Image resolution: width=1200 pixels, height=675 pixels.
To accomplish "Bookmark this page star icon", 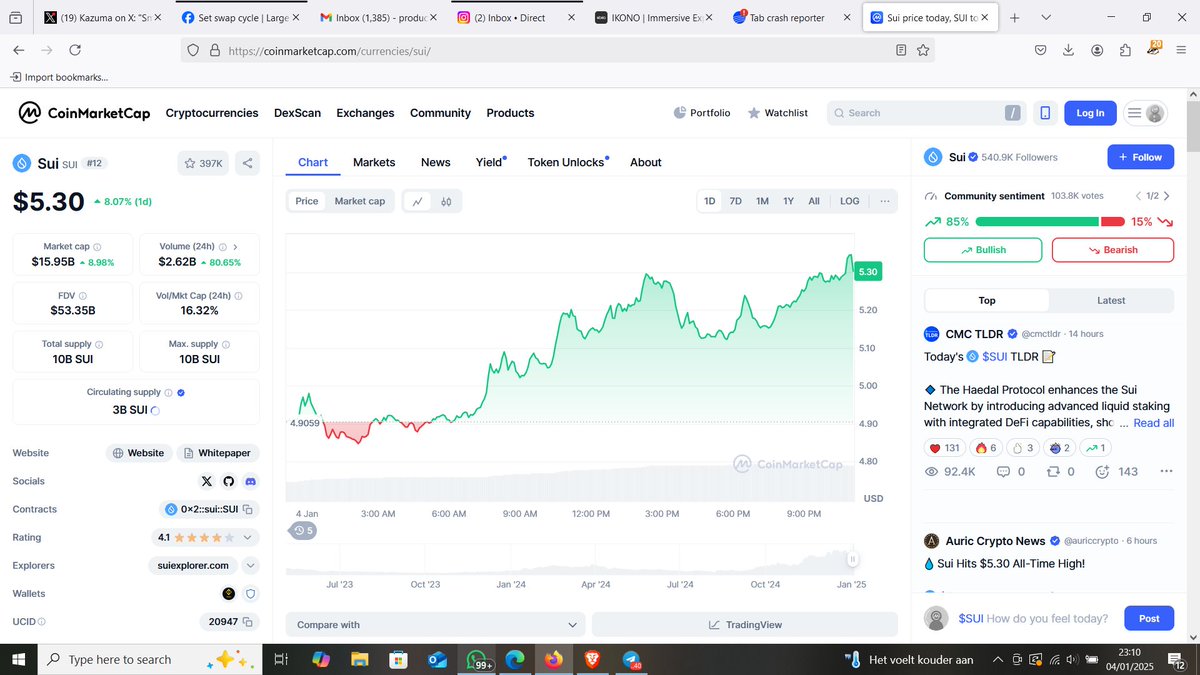I will (924, 50).
